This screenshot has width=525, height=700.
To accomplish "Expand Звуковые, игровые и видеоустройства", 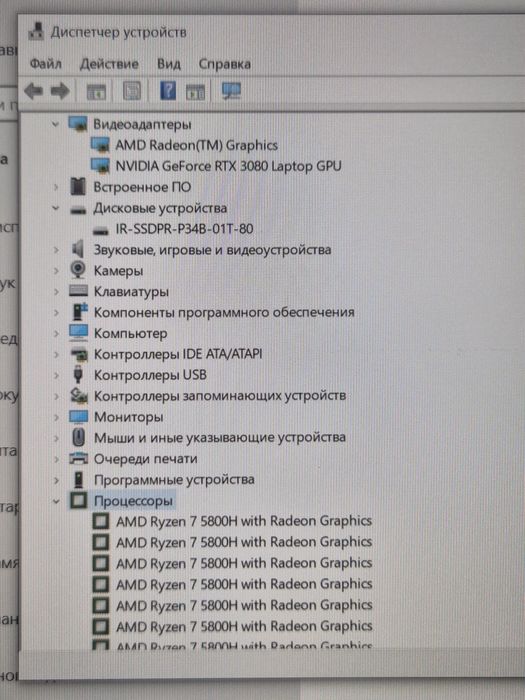I will pyautogui.click(x=56, y=250).
